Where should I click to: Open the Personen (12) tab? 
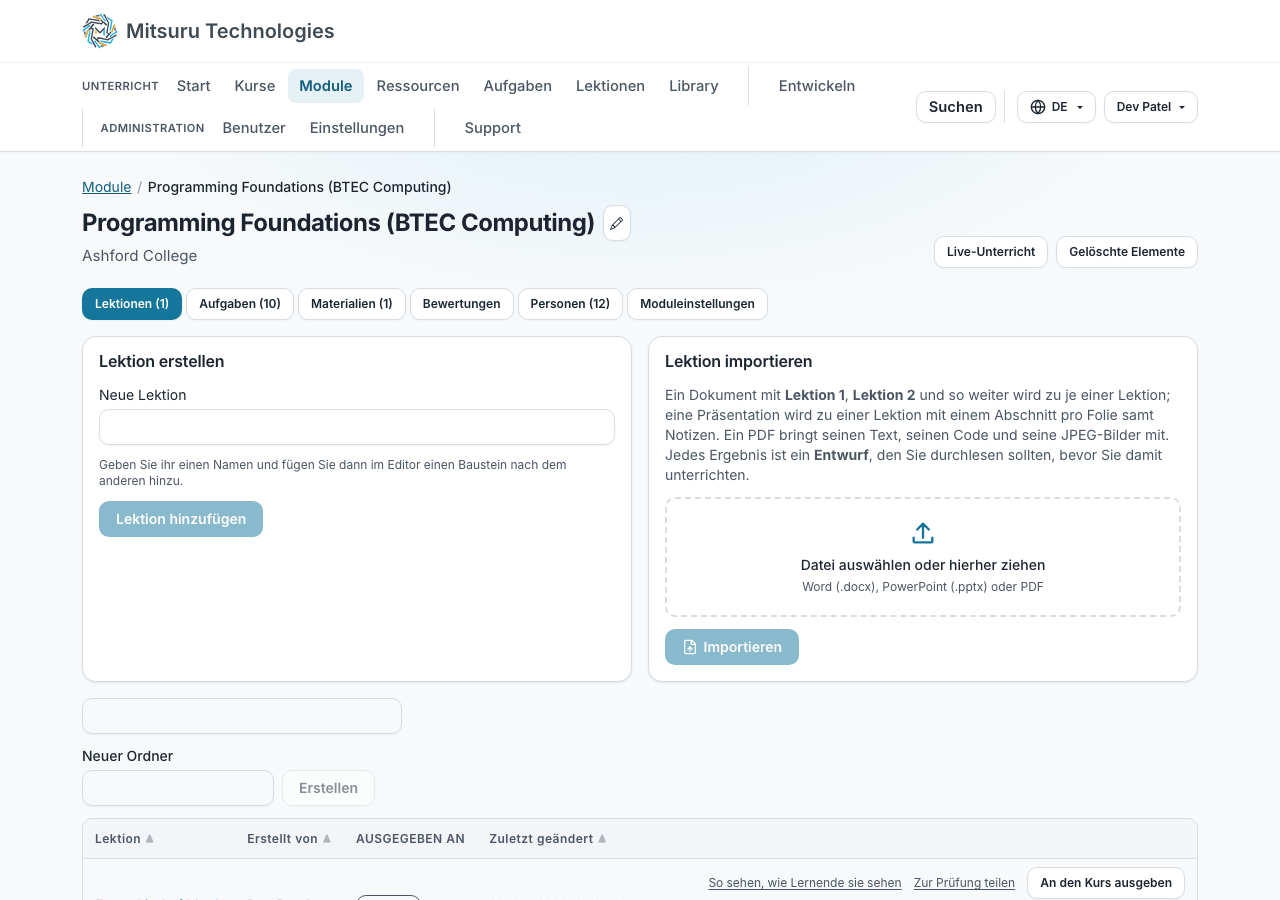(570, 304)
